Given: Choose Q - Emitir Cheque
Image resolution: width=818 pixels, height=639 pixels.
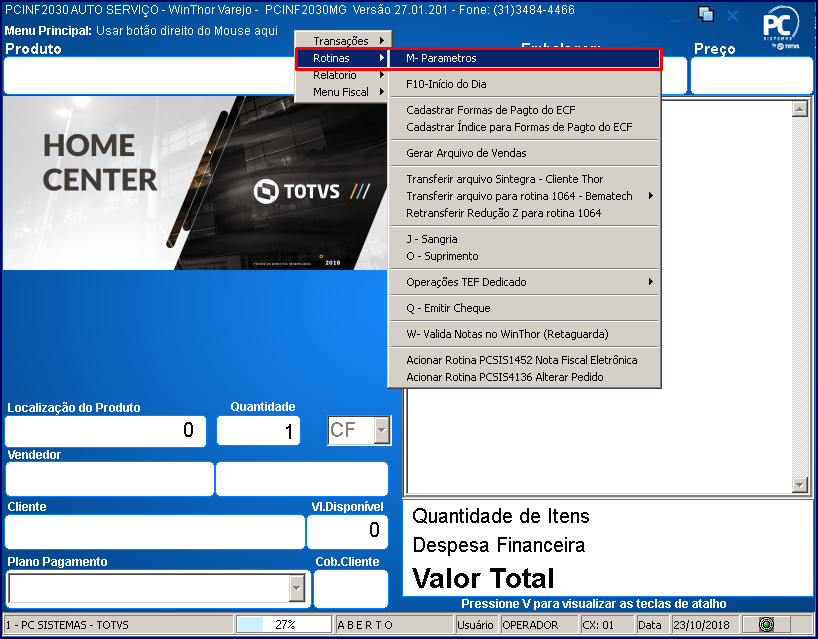Looking at the screenshot, I should (524, 308).
